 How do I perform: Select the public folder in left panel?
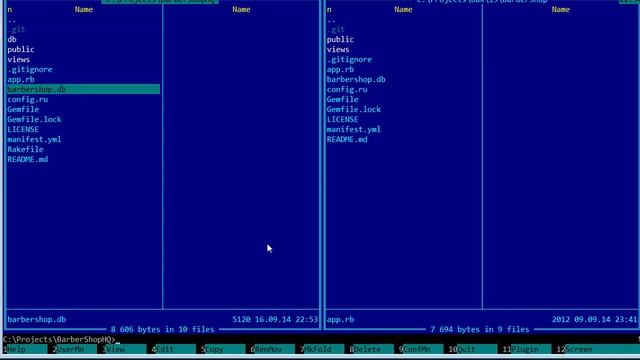[x=21, y=49]
